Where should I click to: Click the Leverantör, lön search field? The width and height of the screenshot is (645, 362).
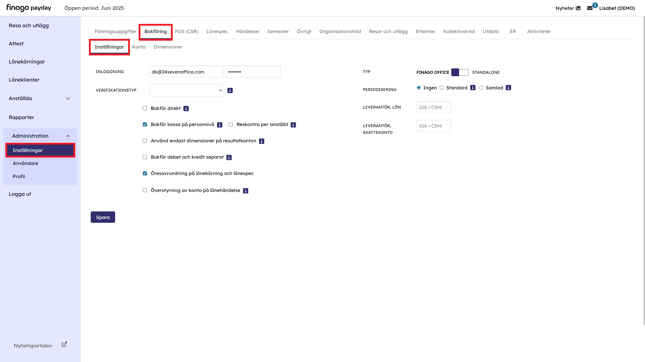pyautogui.click(x=434, y=107)
